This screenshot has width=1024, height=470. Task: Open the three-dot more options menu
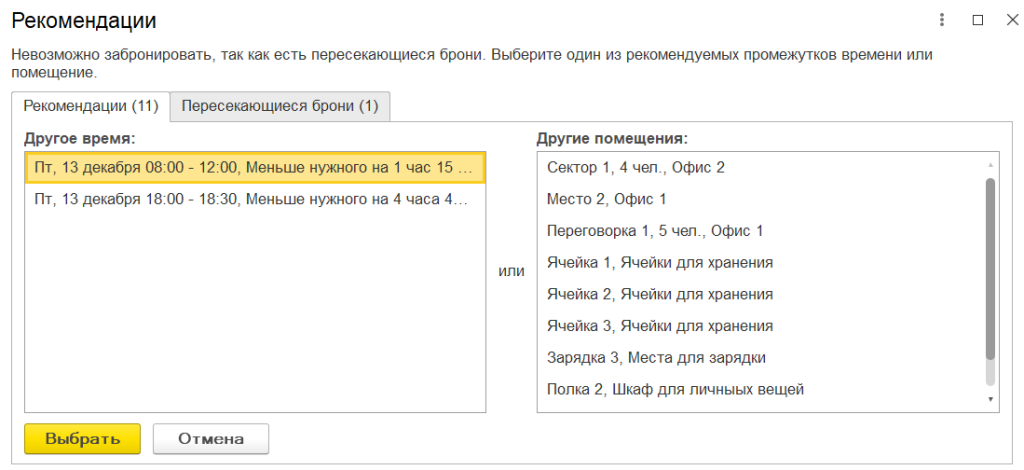click(x=942, y=20)
